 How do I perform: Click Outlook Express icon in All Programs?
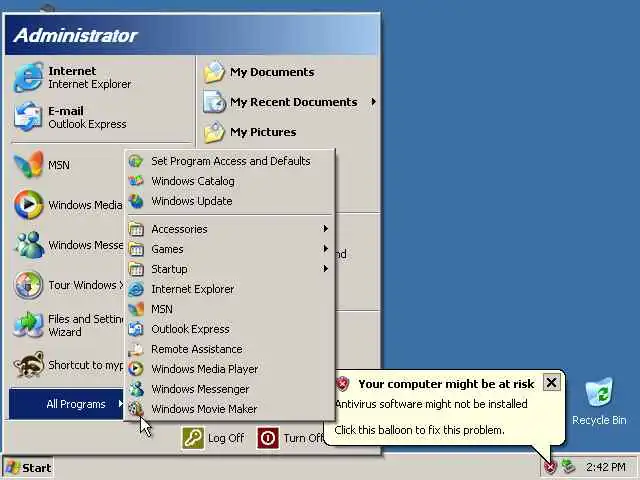[x=136, y=329]
